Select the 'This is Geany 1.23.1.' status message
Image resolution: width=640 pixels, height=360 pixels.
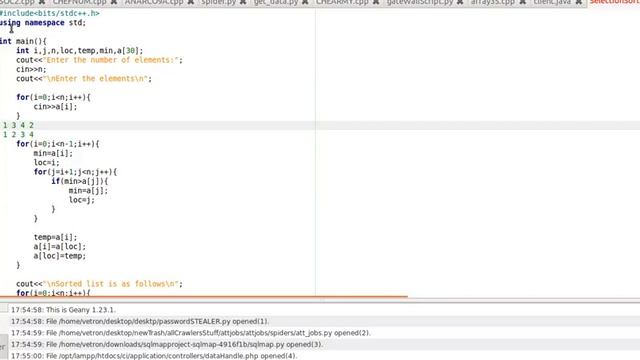[x=63, y=310]
